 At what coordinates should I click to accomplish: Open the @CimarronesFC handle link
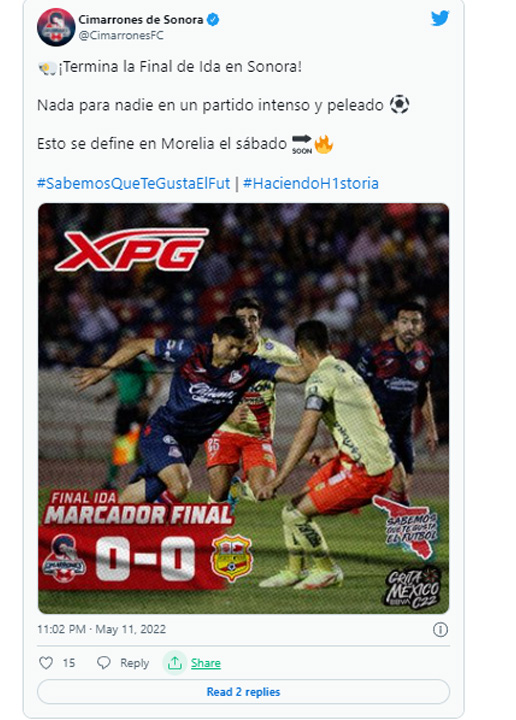click(x=121, y=36)
